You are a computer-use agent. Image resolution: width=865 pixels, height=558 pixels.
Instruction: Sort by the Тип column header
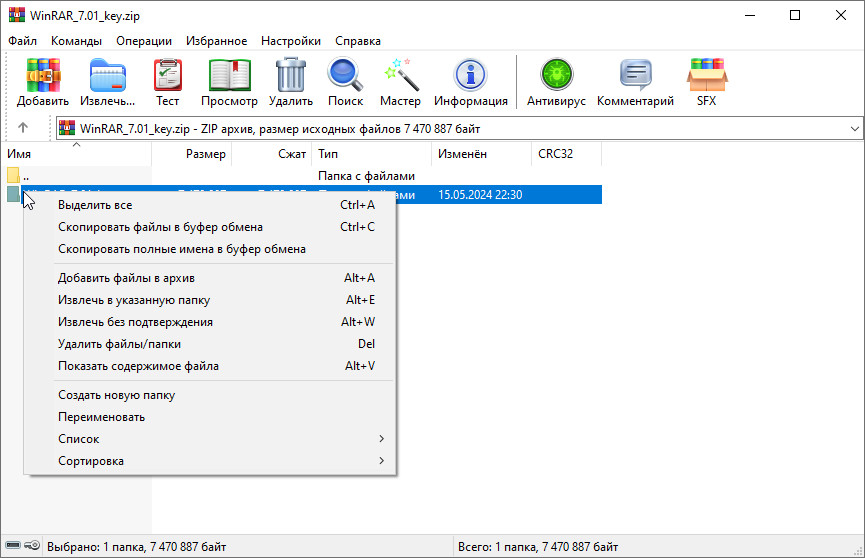click(371, 154)
